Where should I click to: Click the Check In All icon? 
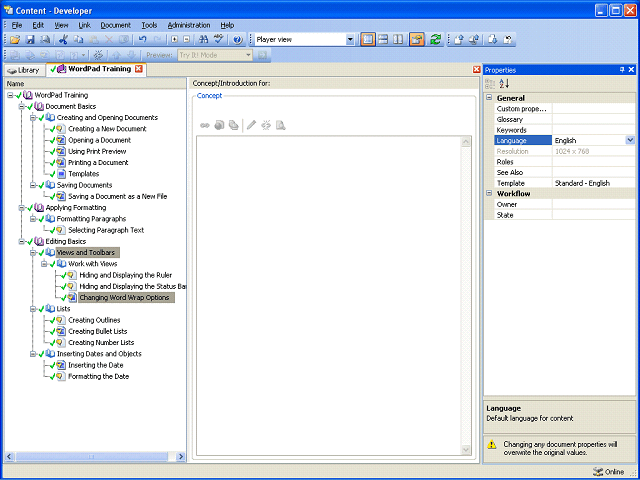(474, 40)
